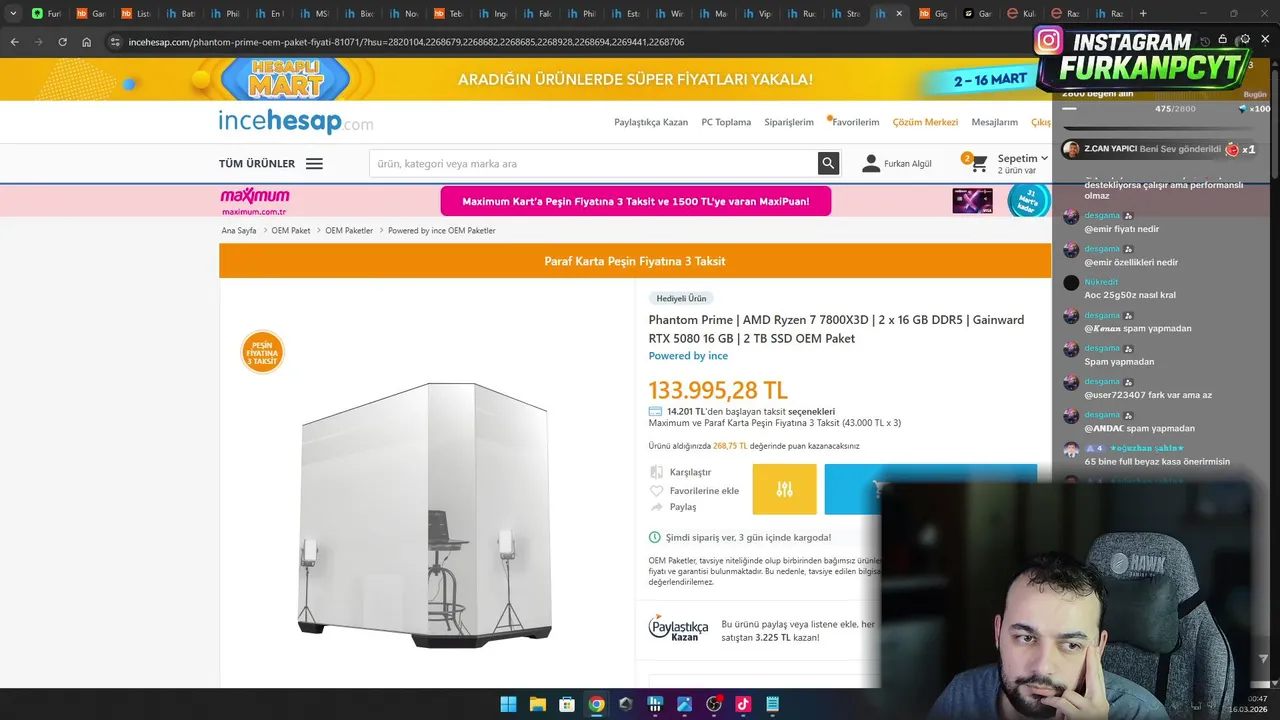Click the Powered by ince brand link
Viewport: 1280px width, 720px height.
point(688,356)
